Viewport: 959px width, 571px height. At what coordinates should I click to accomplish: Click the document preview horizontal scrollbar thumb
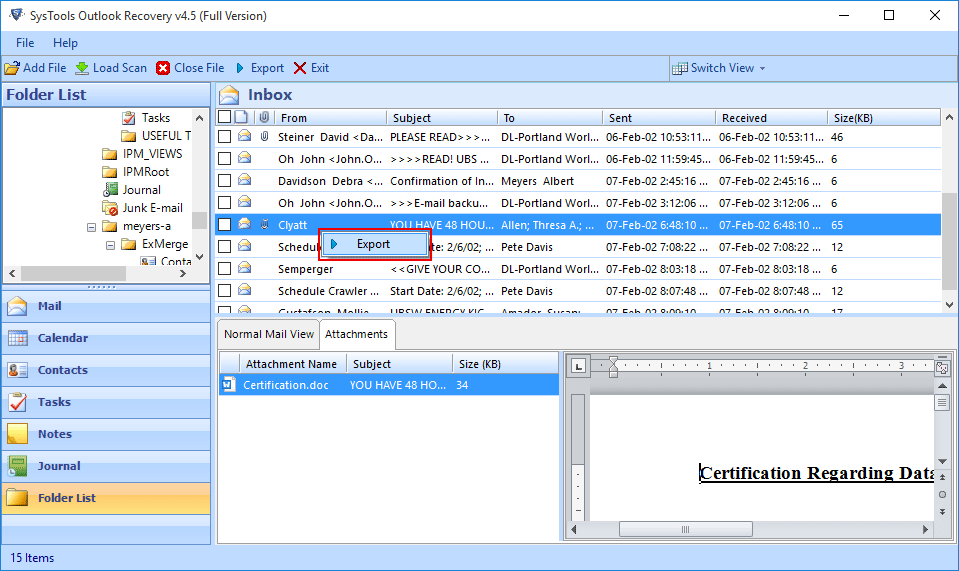(x=686, y=529)
